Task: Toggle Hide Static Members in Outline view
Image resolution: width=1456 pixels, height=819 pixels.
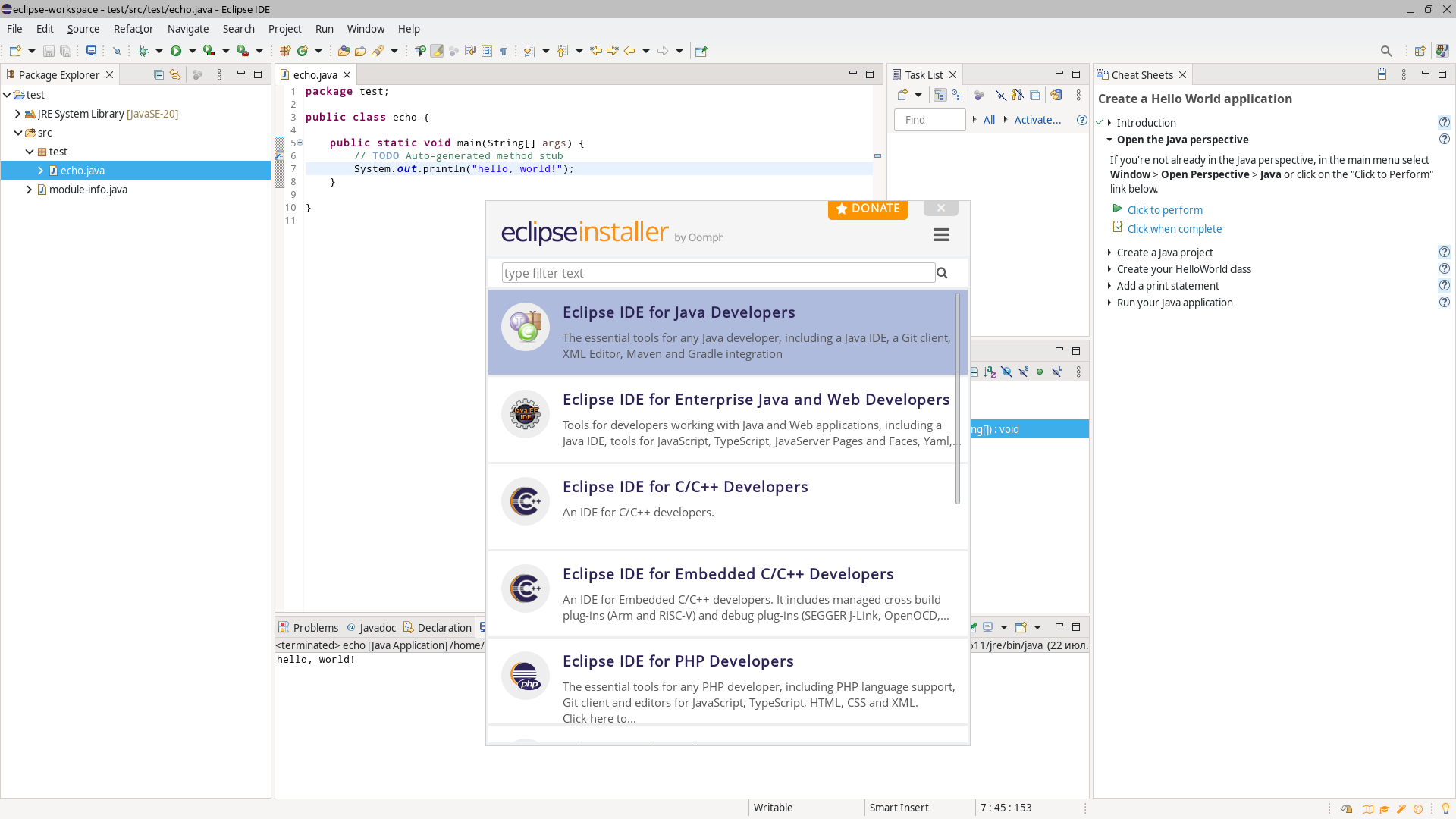Action: click(1023, 372)
